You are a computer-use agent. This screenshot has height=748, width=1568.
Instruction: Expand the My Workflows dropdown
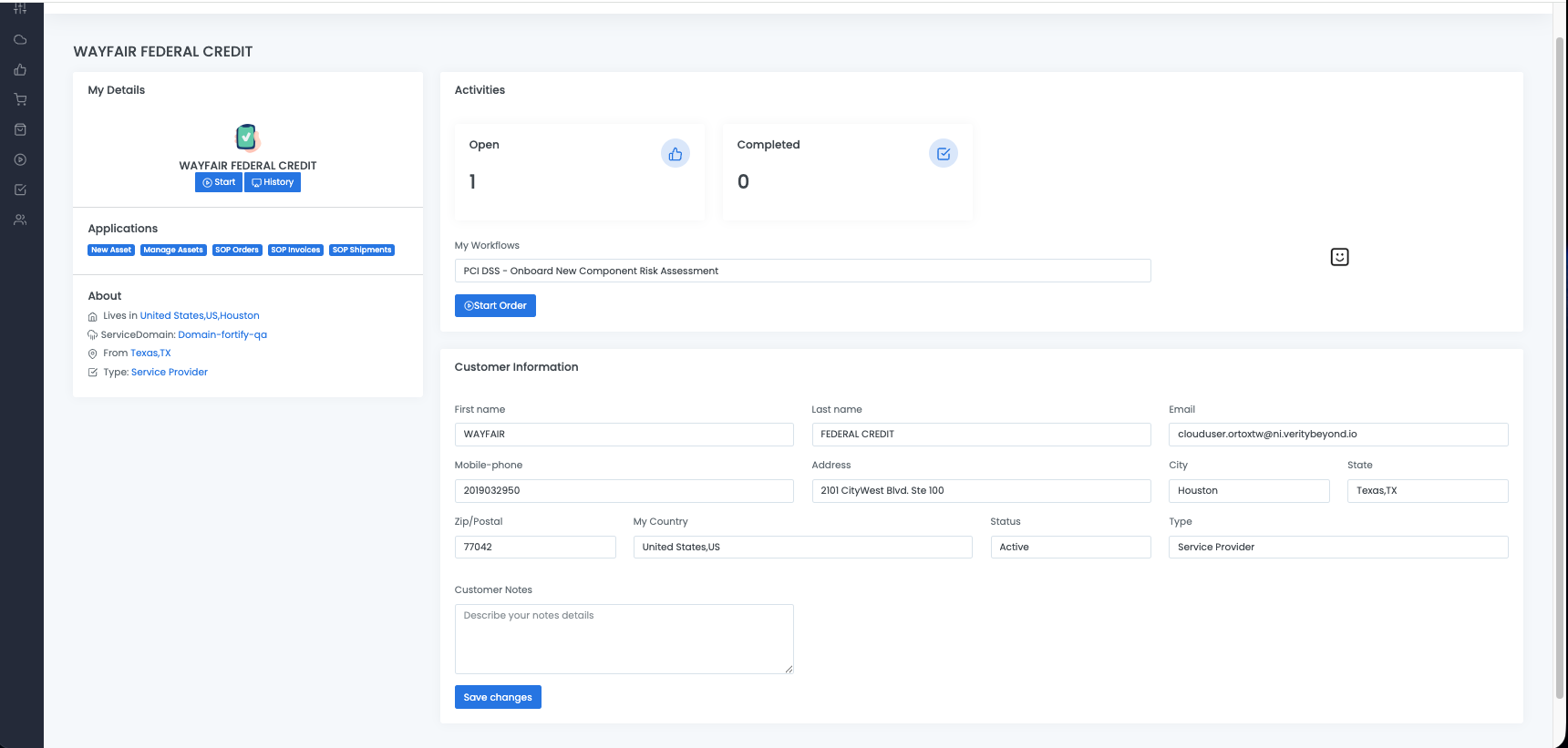pos(802,271)
